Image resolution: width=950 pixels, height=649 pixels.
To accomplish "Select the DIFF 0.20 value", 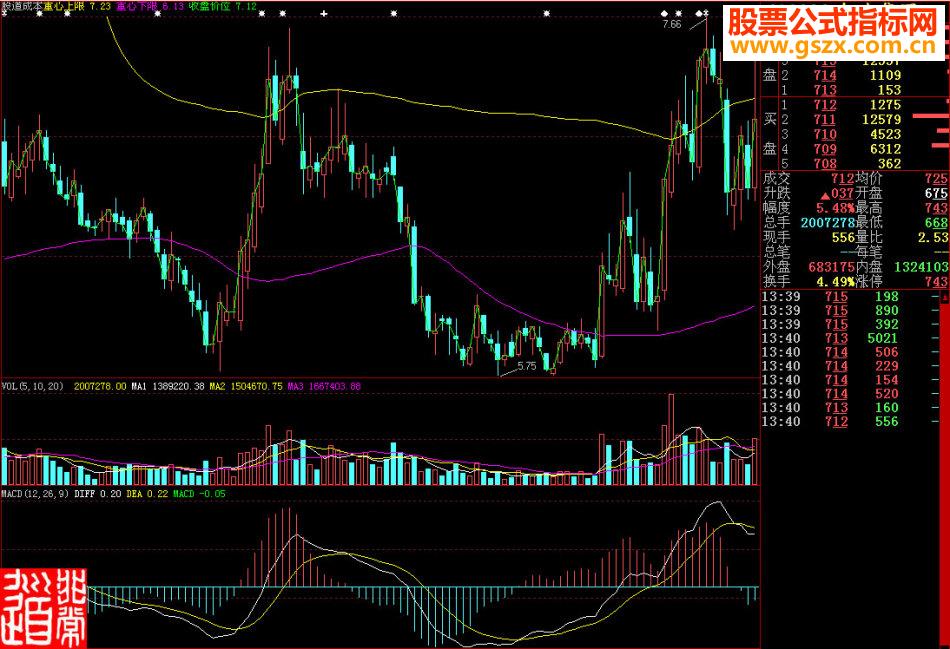I will tap(98, 494).
